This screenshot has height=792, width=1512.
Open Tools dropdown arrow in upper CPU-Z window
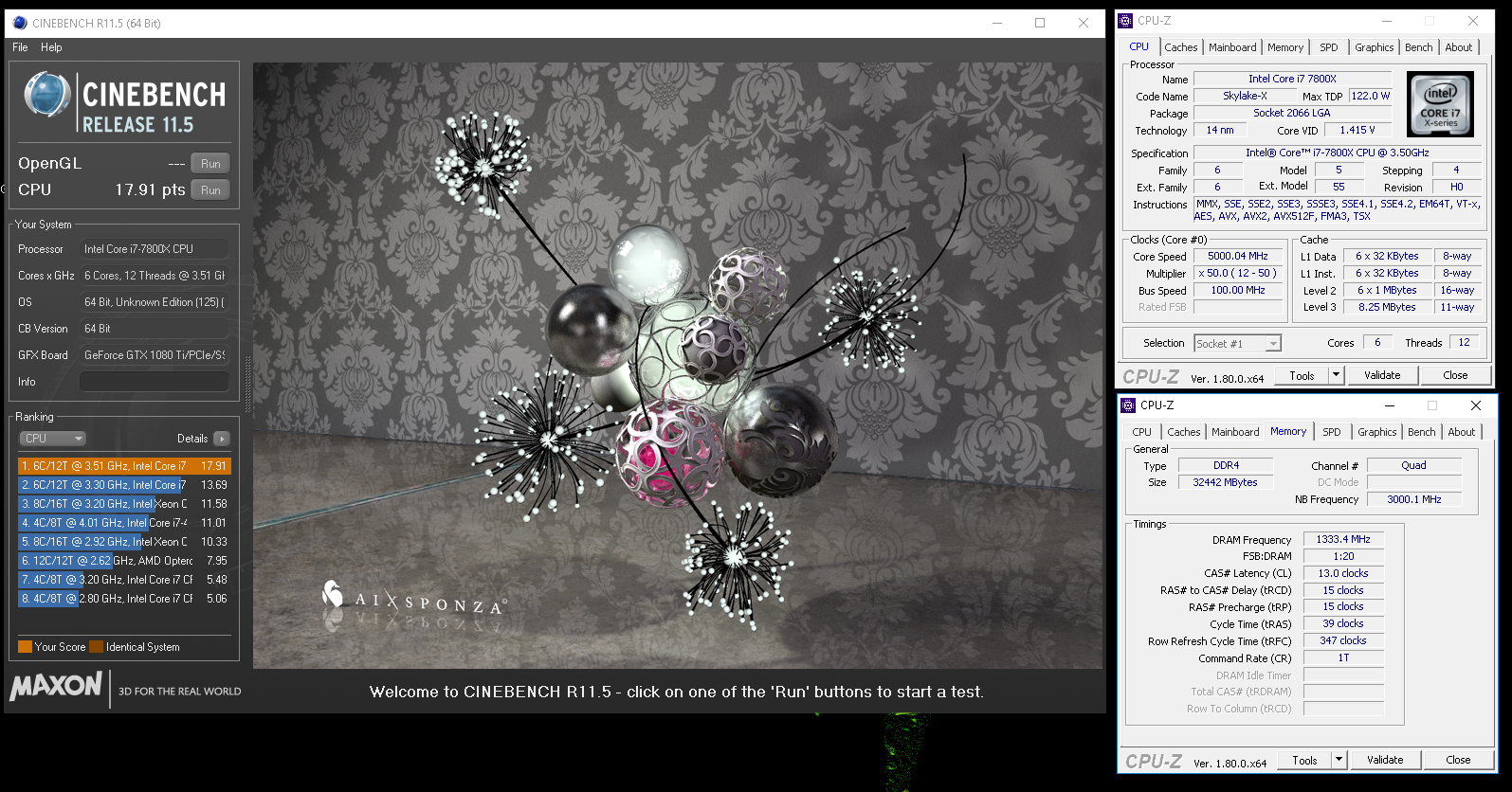coord(1337,376)
